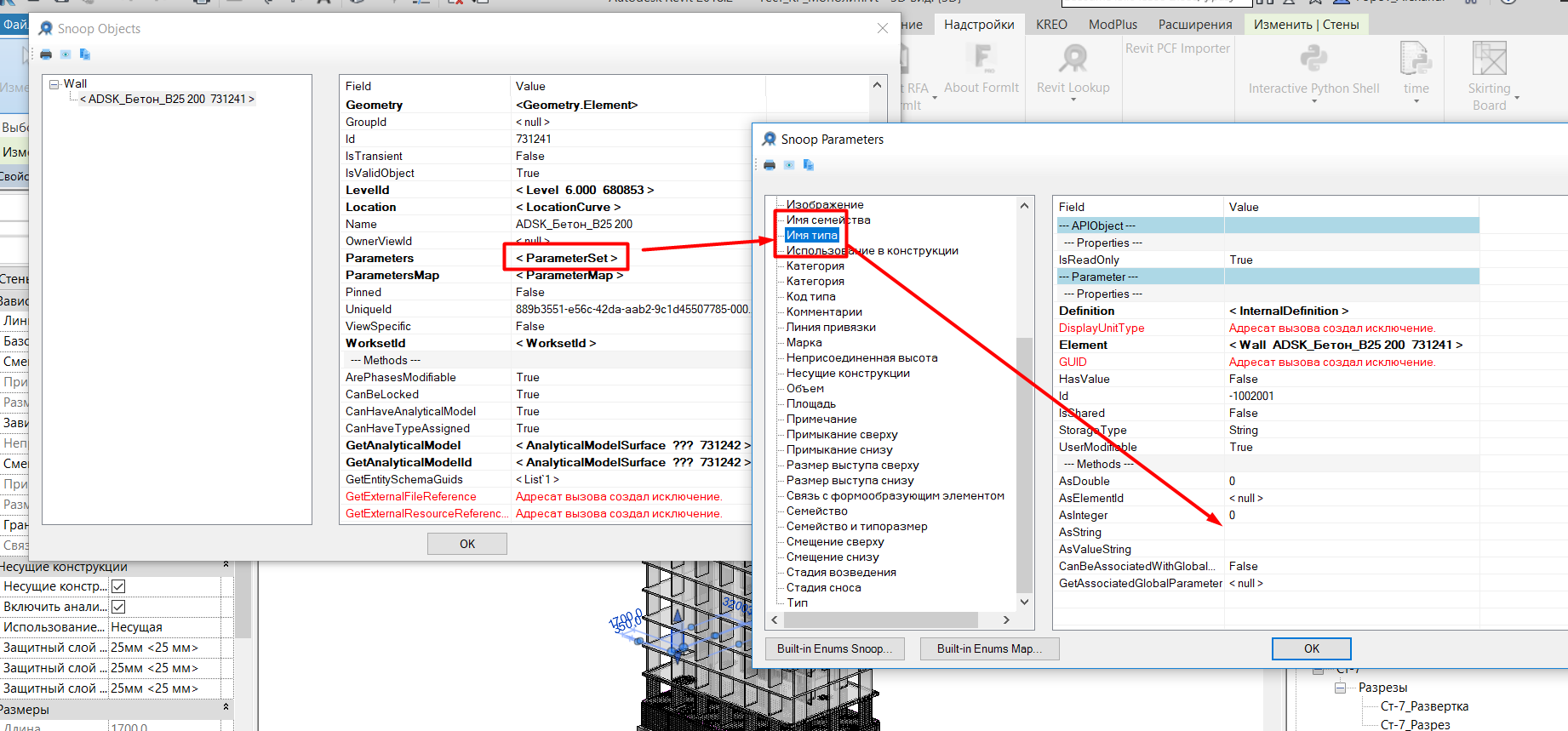Open the Interactive Python Shell dropdown arrow
Viewport: 1568px width, 731px height.
point(1313,101)
